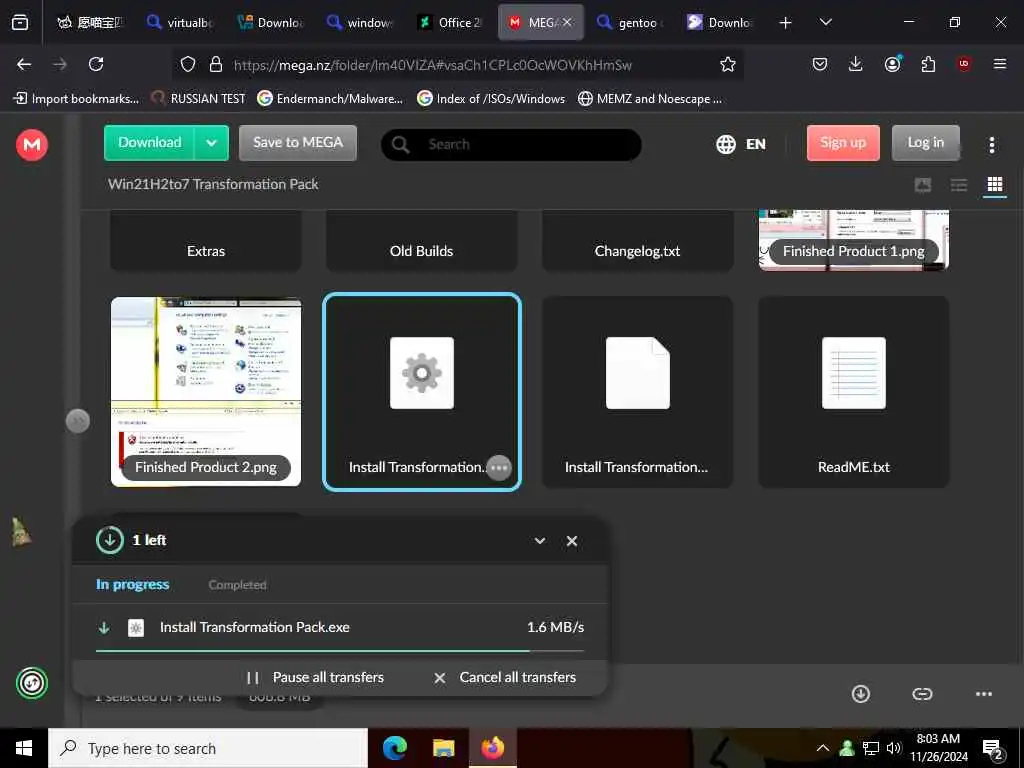
Task: Select the ReadME.txt file
Action: [854, 392]
